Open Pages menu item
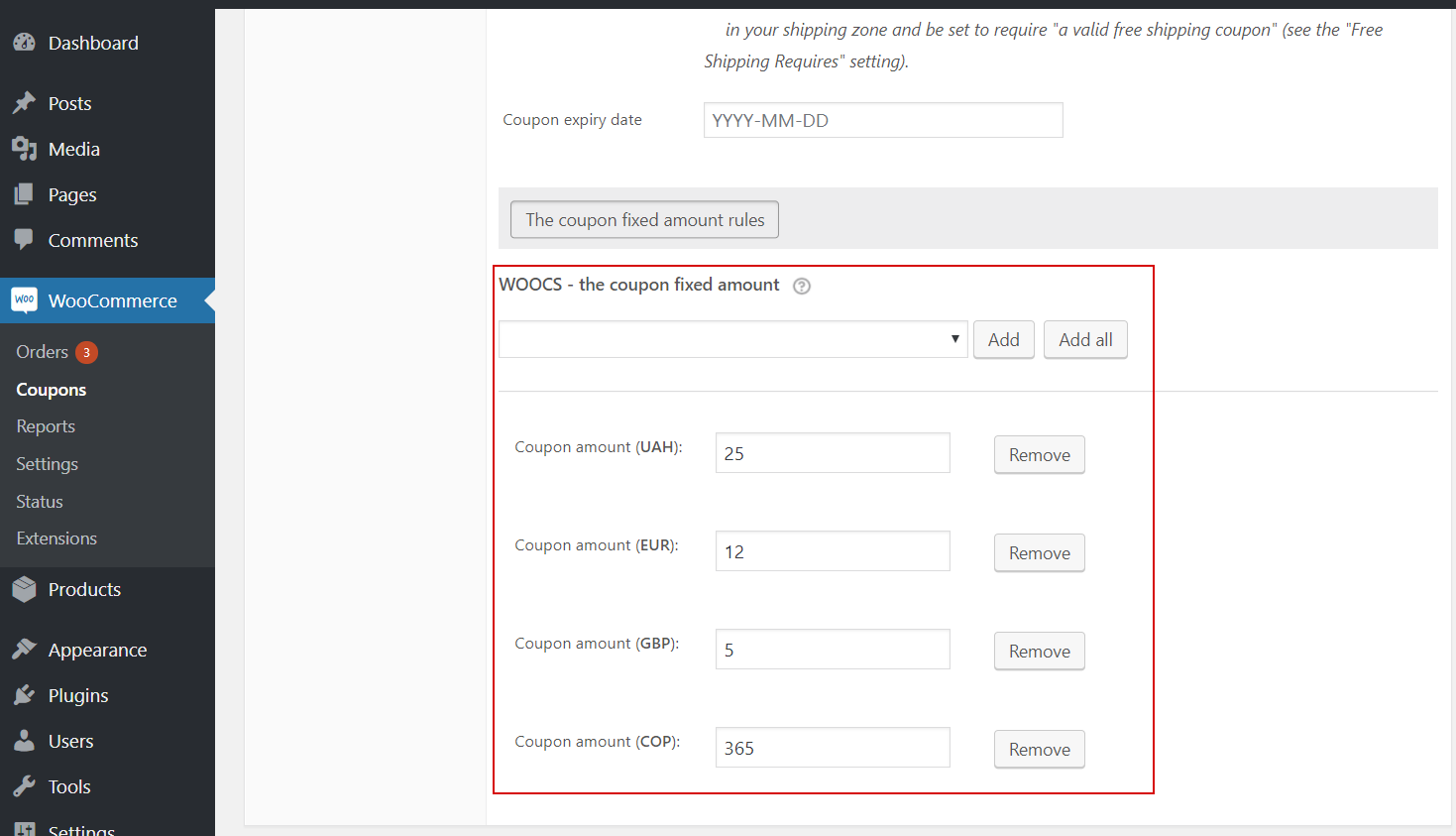 [x=107, y=194]
